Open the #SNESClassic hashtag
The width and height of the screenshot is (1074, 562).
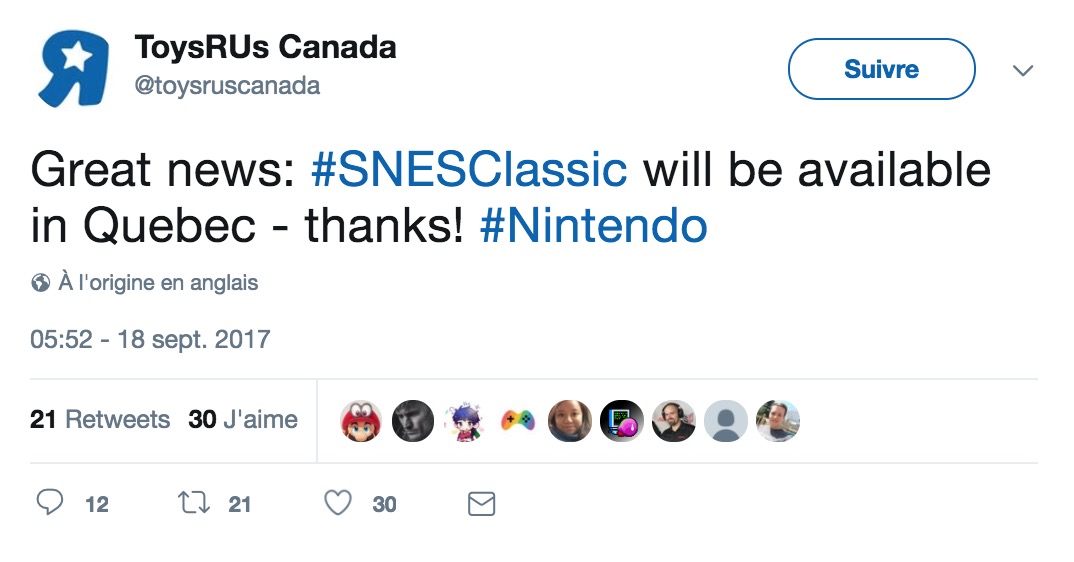tap(469, 169)
